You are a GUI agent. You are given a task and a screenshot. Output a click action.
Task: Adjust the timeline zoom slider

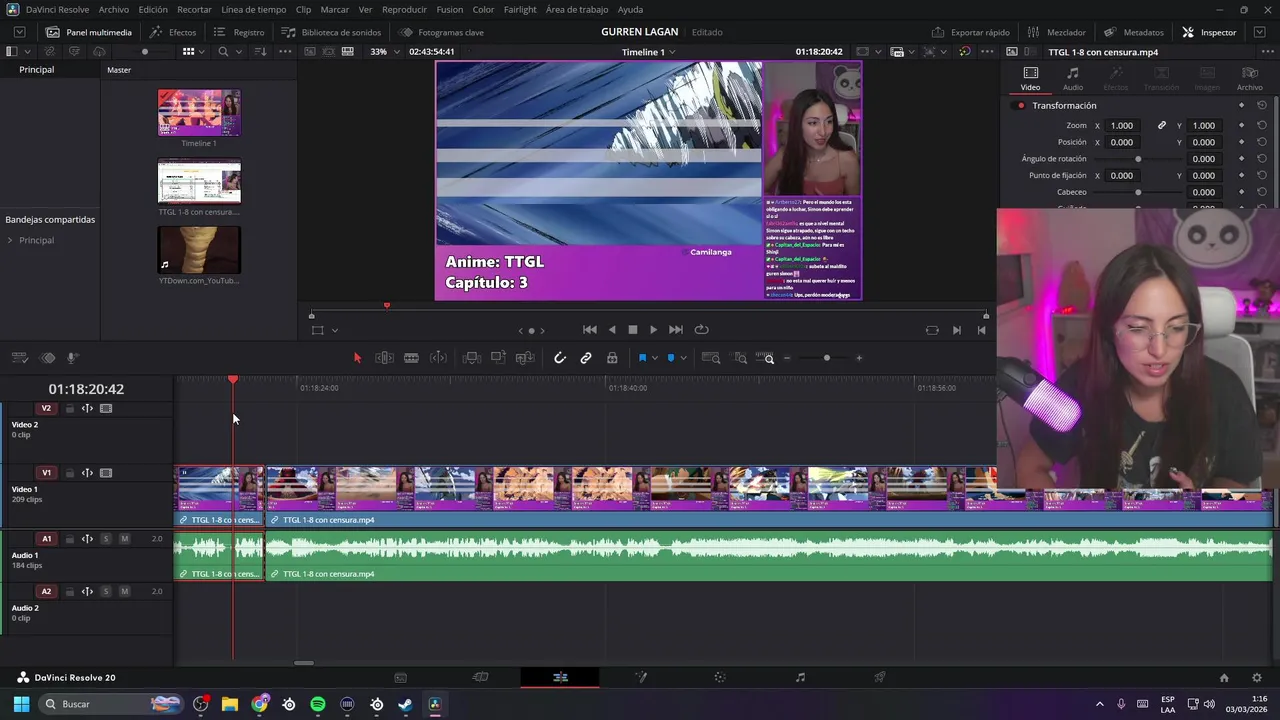826,358
